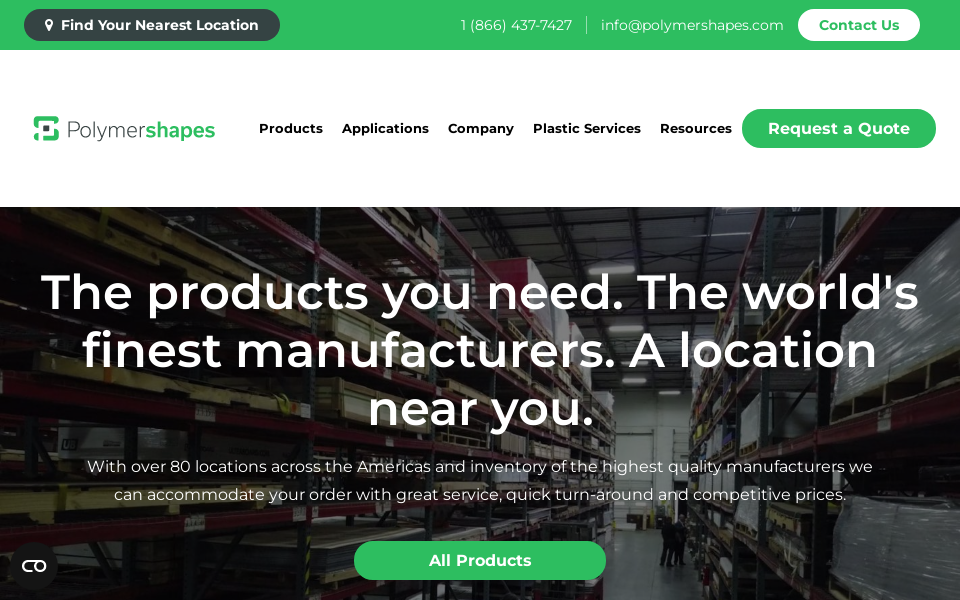Open the Applications menu
960x600 pixels.
pos(385,129)
